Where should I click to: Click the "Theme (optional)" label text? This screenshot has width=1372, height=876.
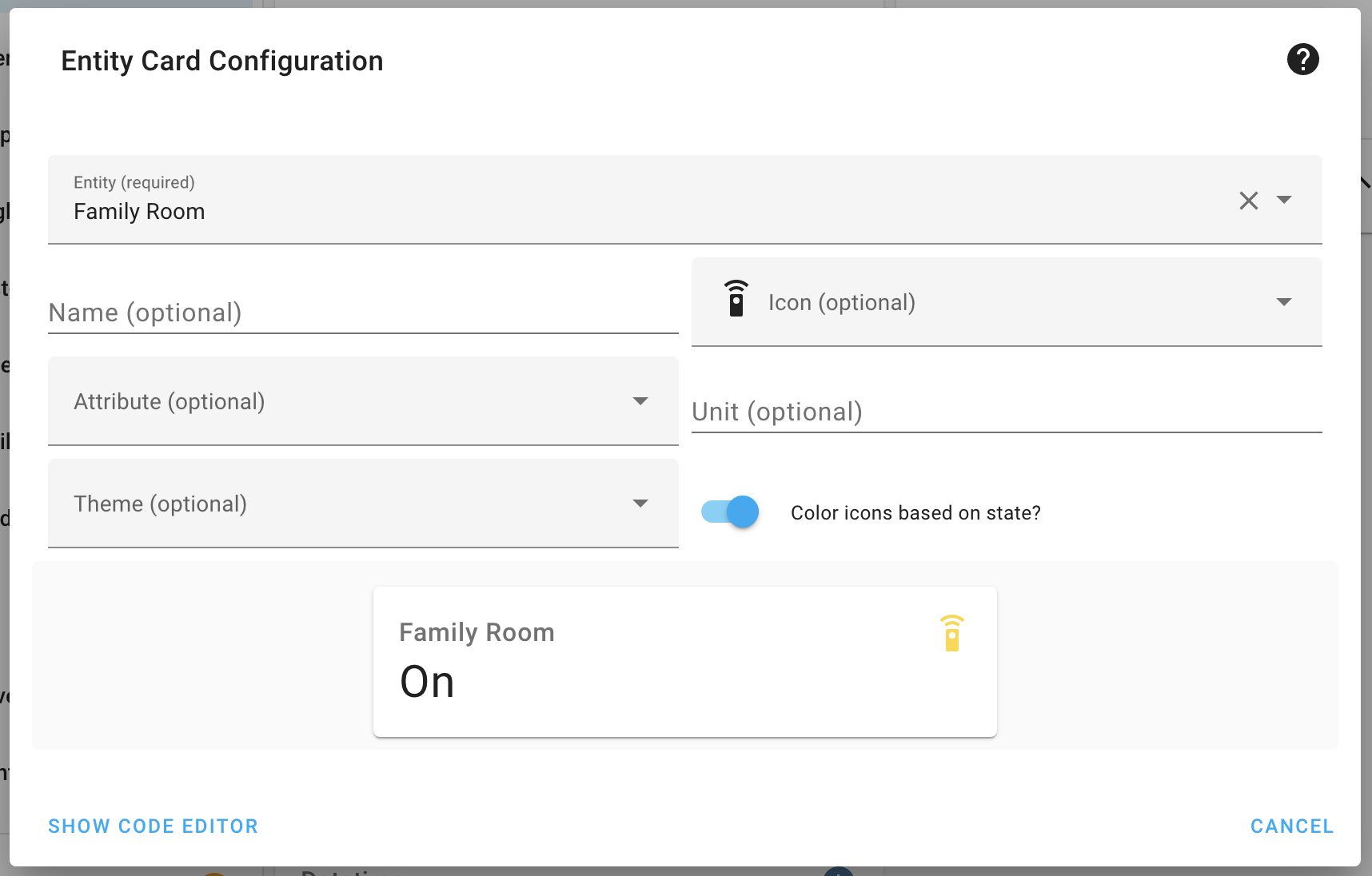coord(161,504)
